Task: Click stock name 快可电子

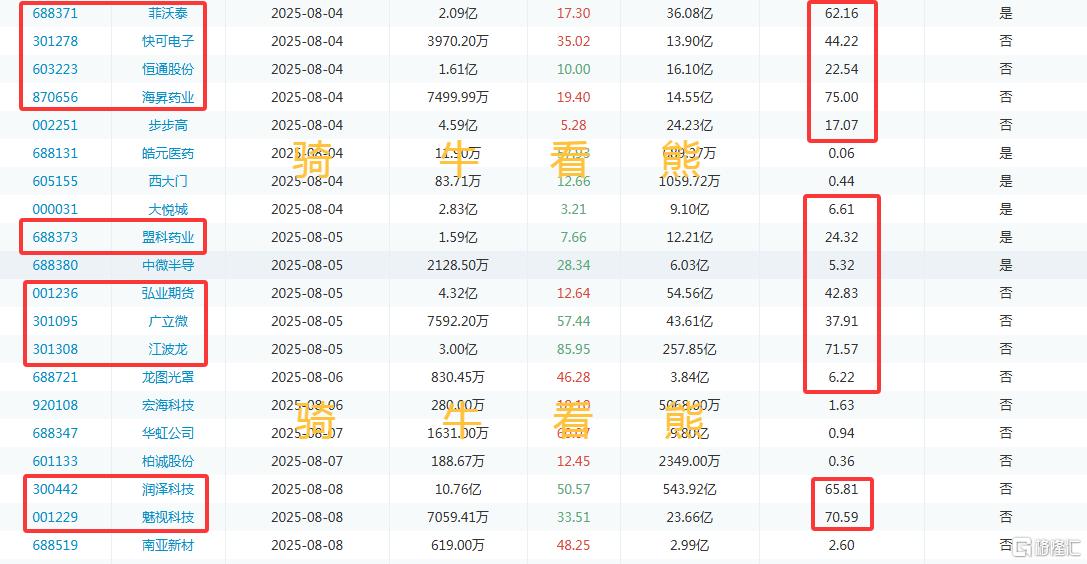Action: [x=168, y=41]
